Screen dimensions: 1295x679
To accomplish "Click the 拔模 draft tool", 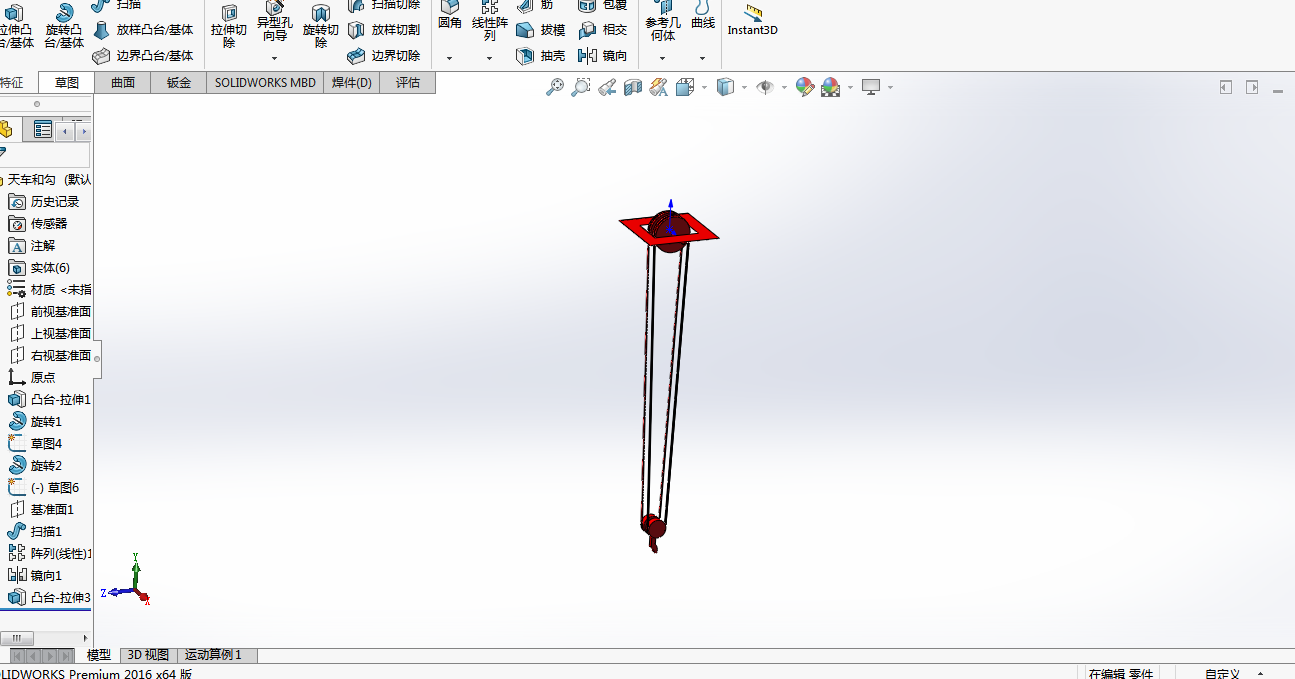I will tap(541, 30).
